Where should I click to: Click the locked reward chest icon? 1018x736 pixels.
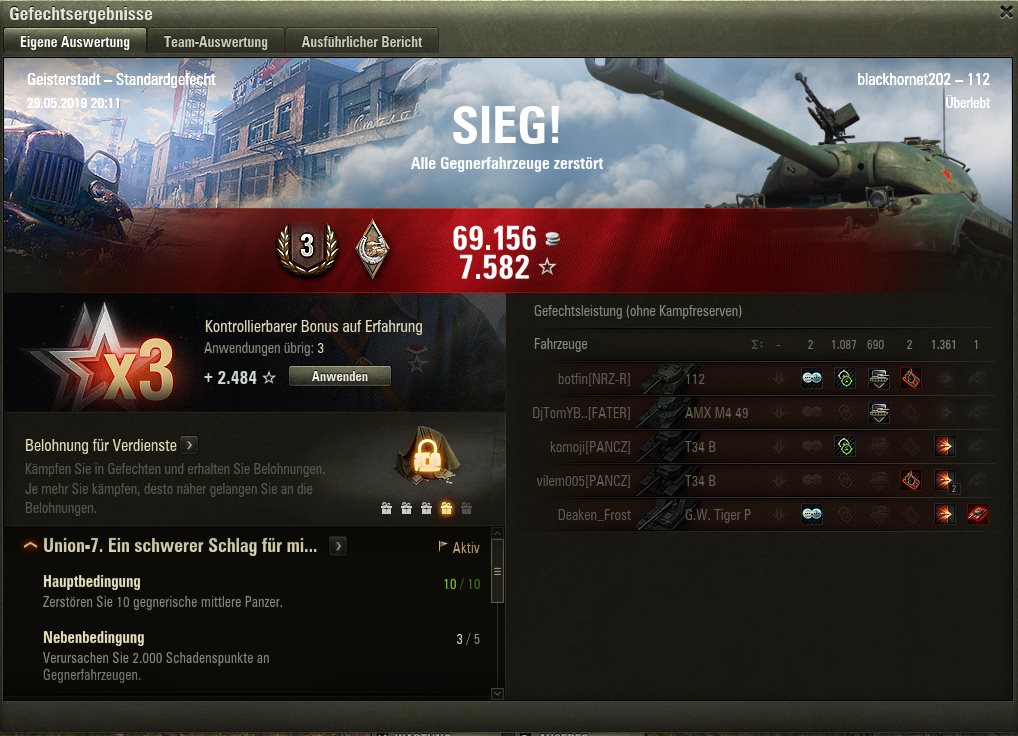[x=427, y=456]
